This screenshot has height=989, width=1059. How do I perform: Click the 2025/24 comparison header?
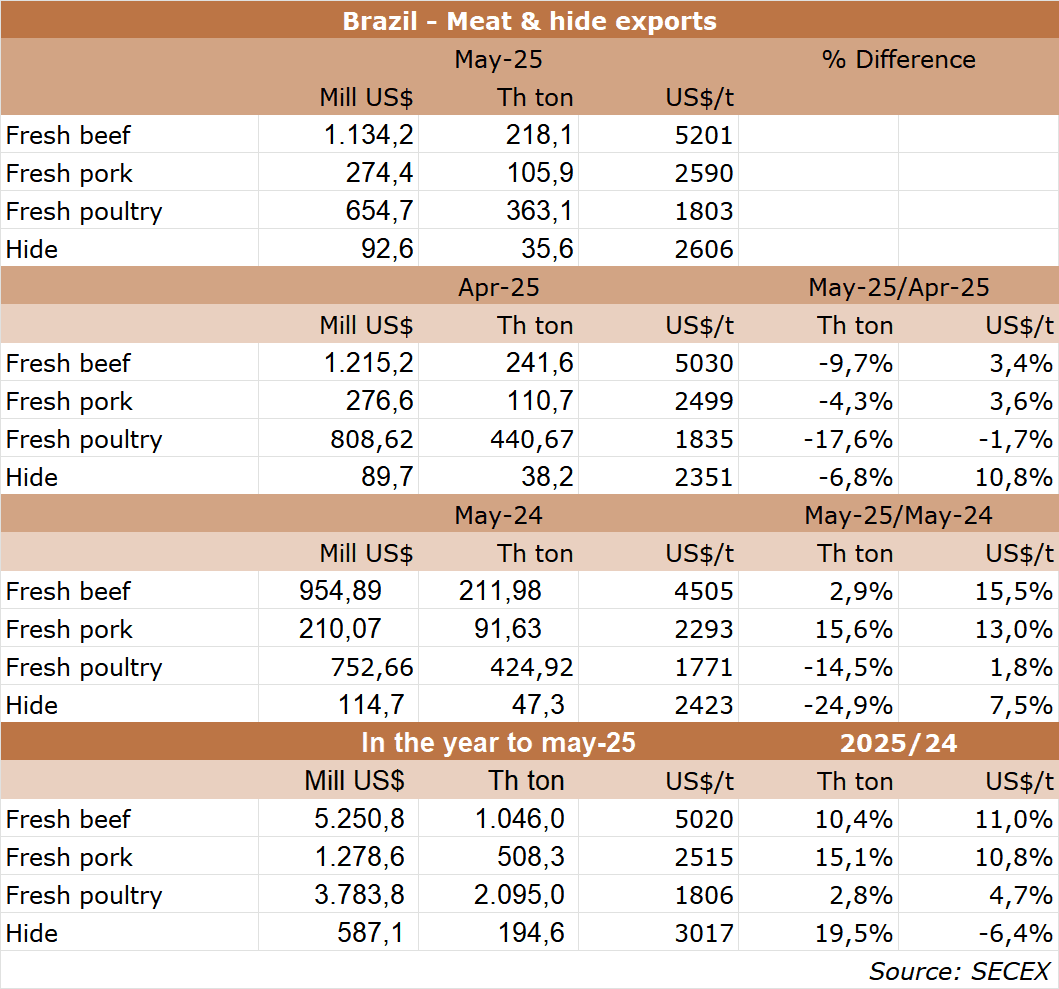(x=898, y=744)
